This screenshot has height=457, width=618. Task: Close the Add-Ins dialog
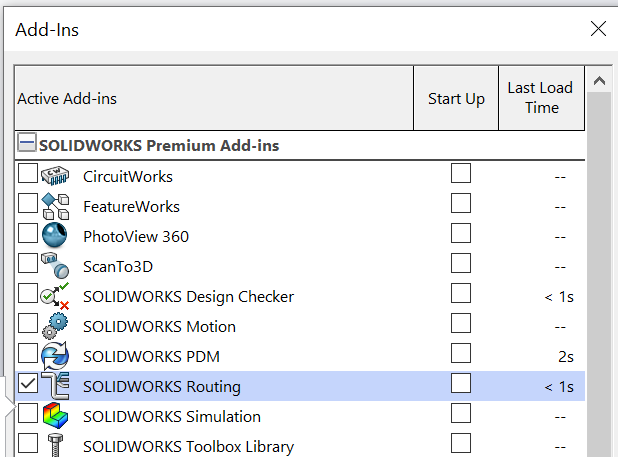(598, 29)
